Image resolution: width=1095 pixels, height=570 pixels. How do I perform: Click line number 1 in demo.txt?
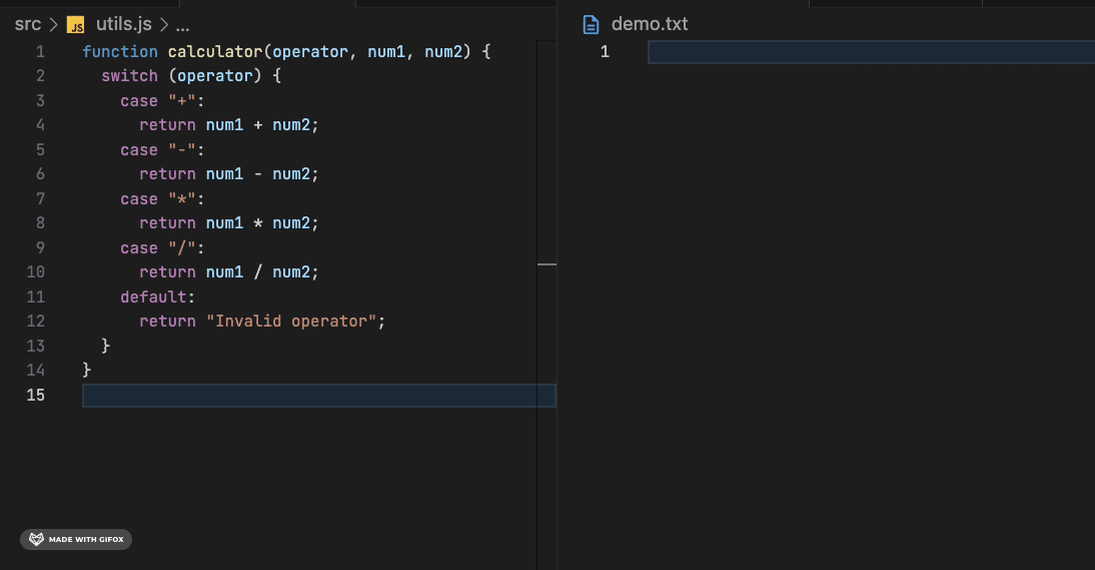coord(605,52)
